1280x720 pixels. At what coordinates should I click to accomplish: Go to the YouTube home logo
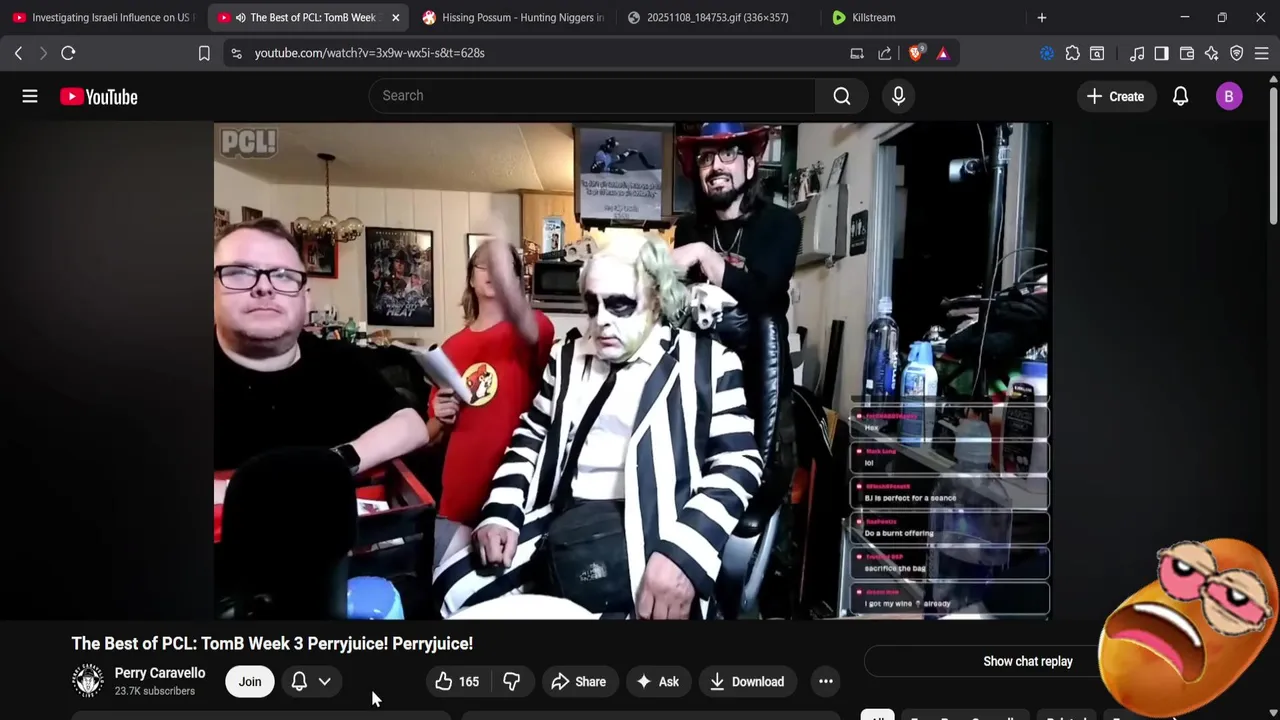coord(98,97)
